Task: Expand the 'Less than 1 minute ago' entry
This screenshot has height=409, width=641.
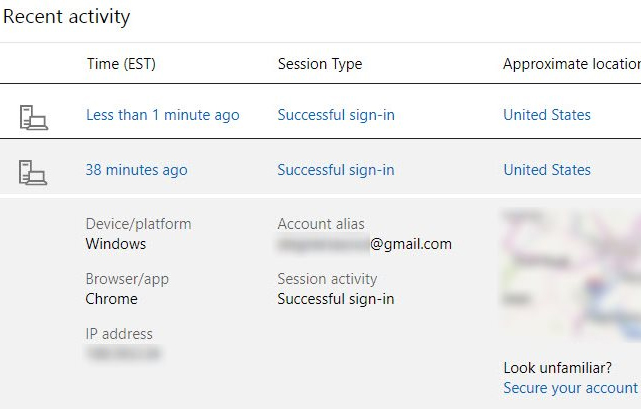Action: click(x=162, y=115)
